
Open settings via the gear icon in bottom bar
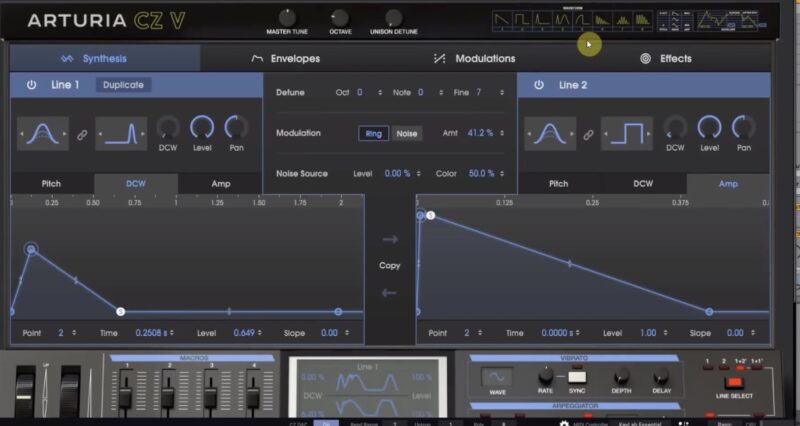[x=564, y=423]
